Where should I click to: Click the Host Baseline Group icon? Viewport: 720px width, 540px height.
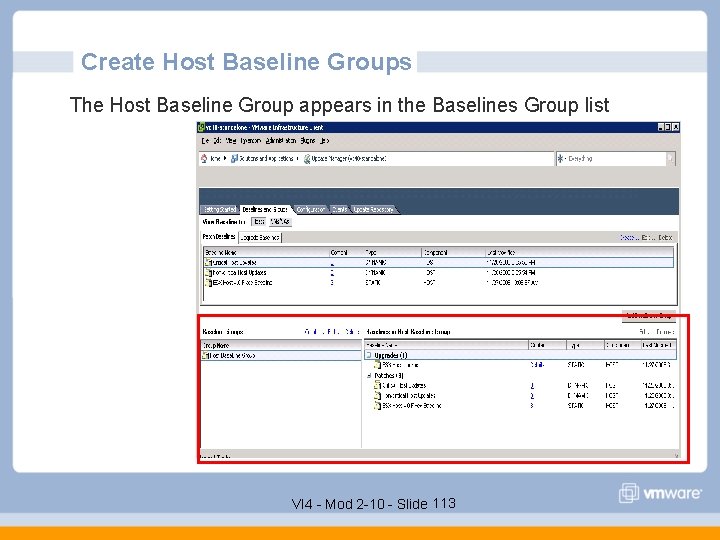(x=205, y=355)
